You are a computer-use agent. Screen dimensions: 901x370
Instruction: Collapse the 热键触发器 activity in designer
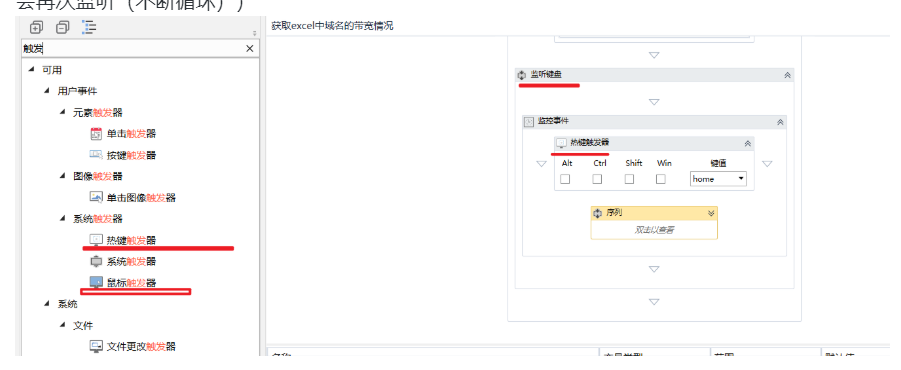748,143
